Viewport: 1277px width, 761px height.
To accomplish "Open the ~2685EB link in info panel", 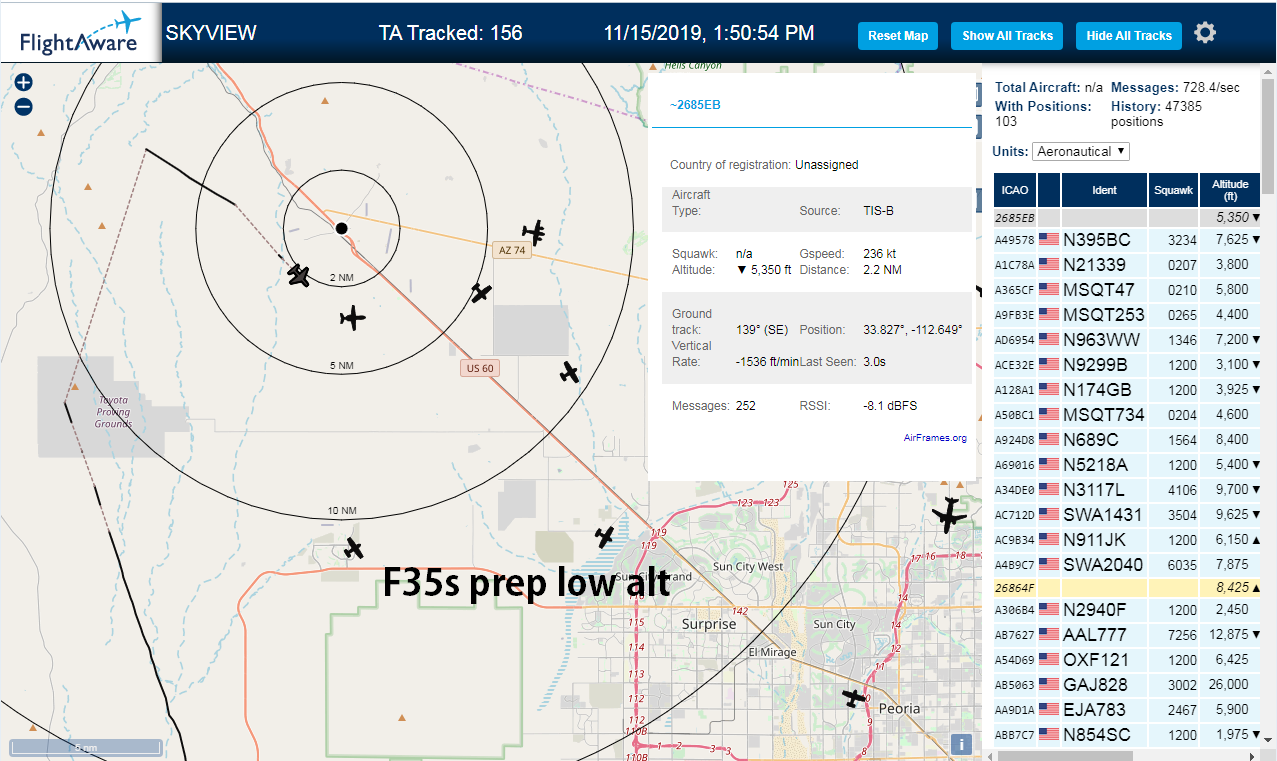I will 695,104.
